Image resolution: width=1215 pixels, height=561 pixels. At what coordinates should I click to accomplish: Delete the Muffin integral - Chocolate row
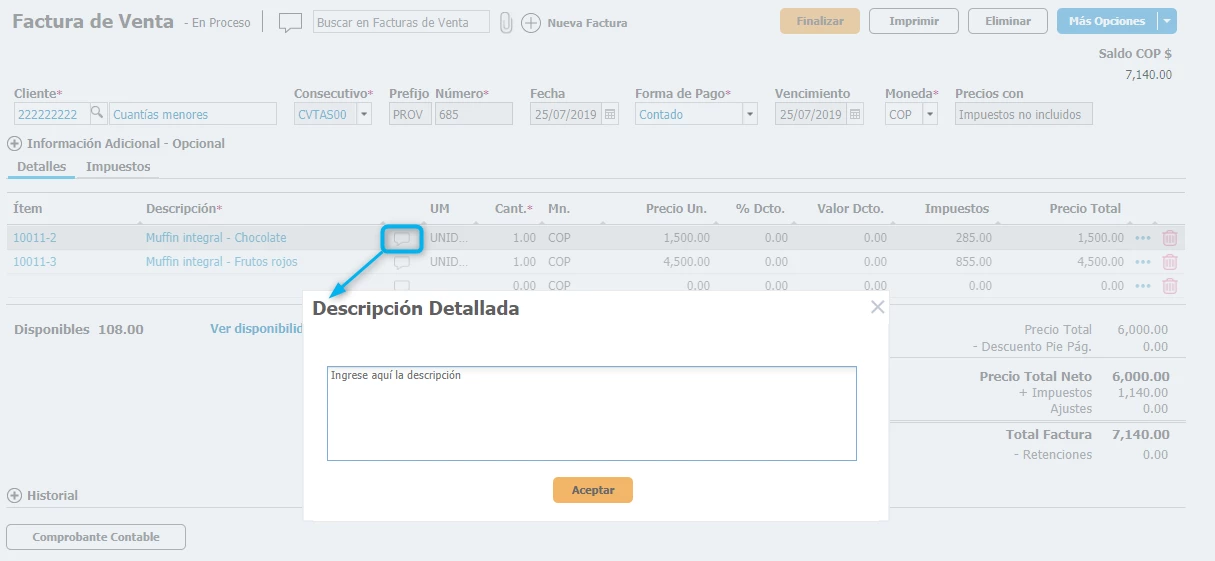tap(1169, 238)
